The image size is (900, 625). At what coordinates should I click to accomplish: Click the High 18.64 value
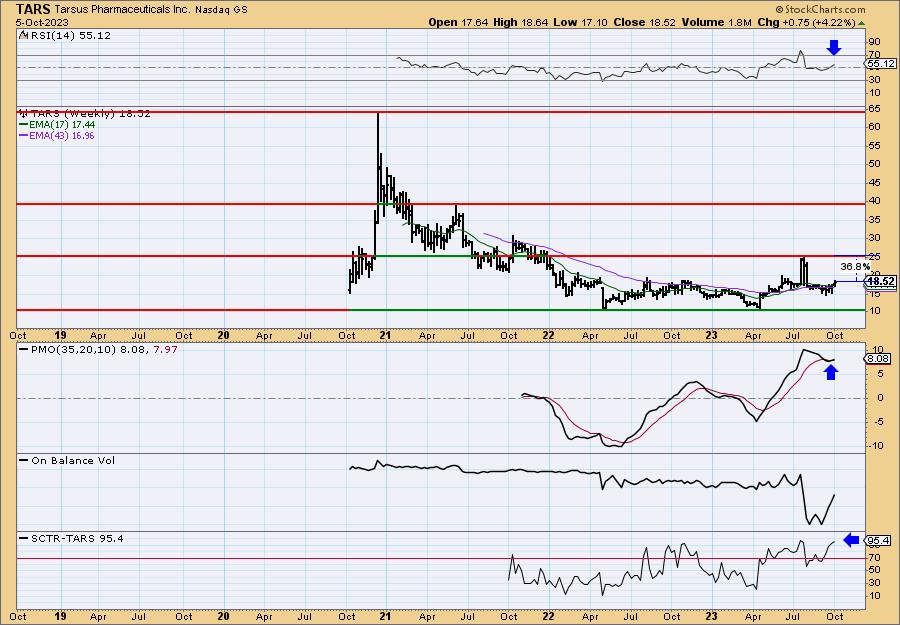(x=521, y=22)
